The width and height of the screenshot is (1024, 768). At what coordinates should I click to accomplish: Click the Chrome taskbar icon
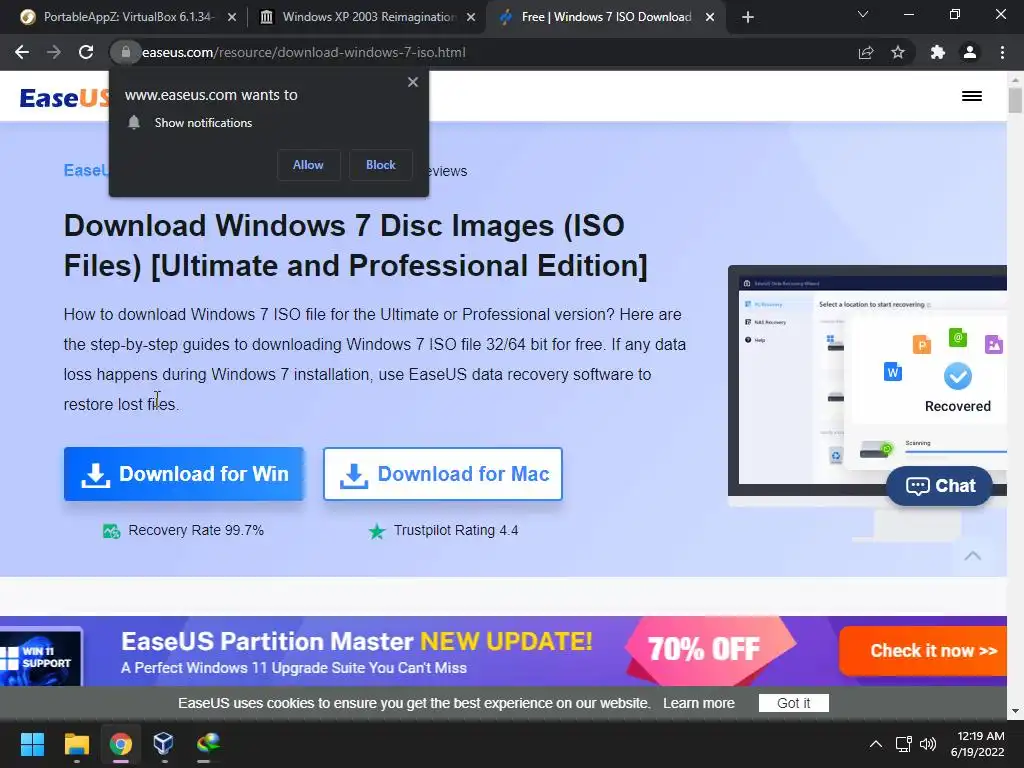click(x=121, y=744)
